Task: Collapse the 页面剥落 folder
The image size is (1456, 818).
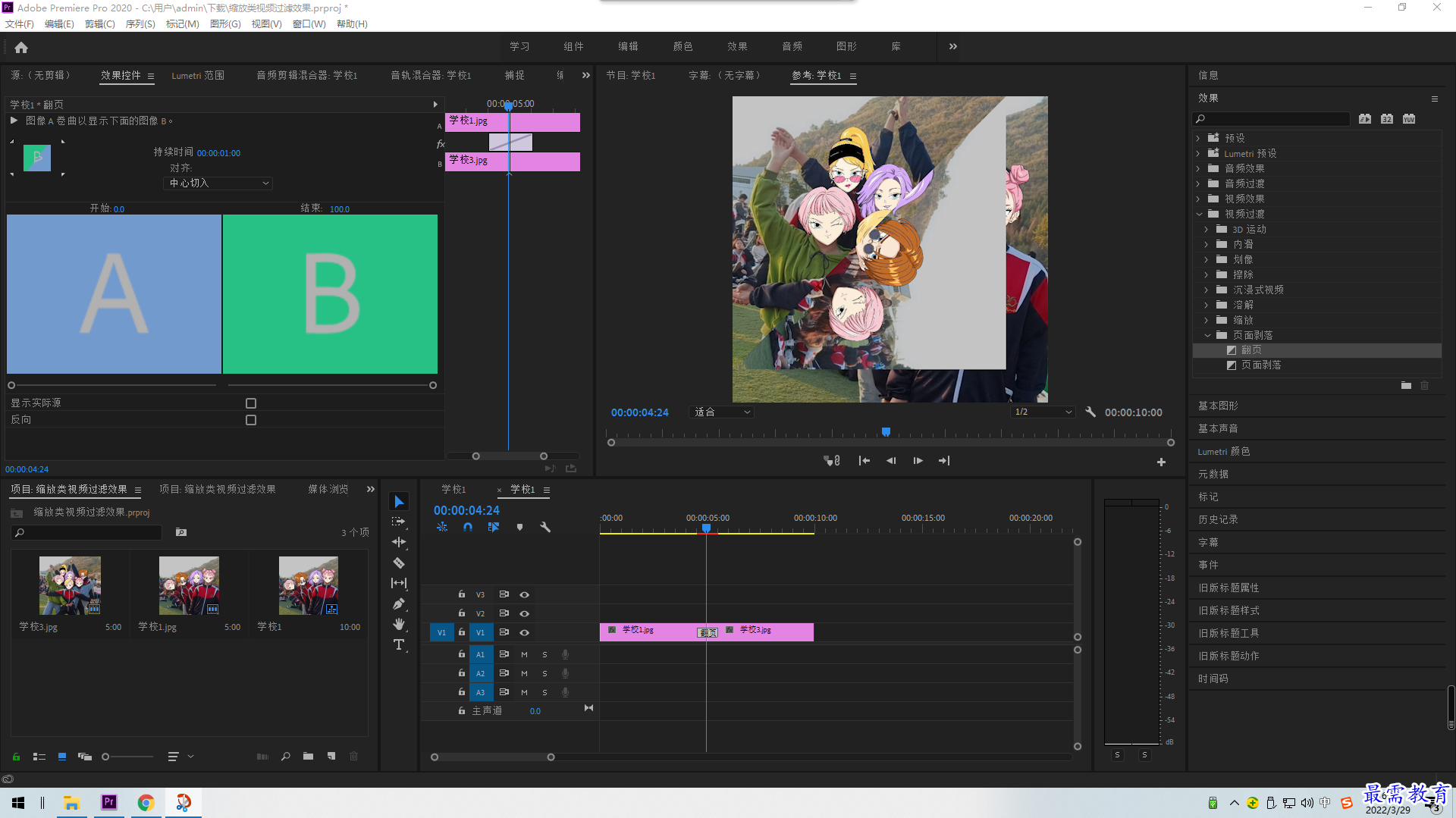Action: 1207,335
